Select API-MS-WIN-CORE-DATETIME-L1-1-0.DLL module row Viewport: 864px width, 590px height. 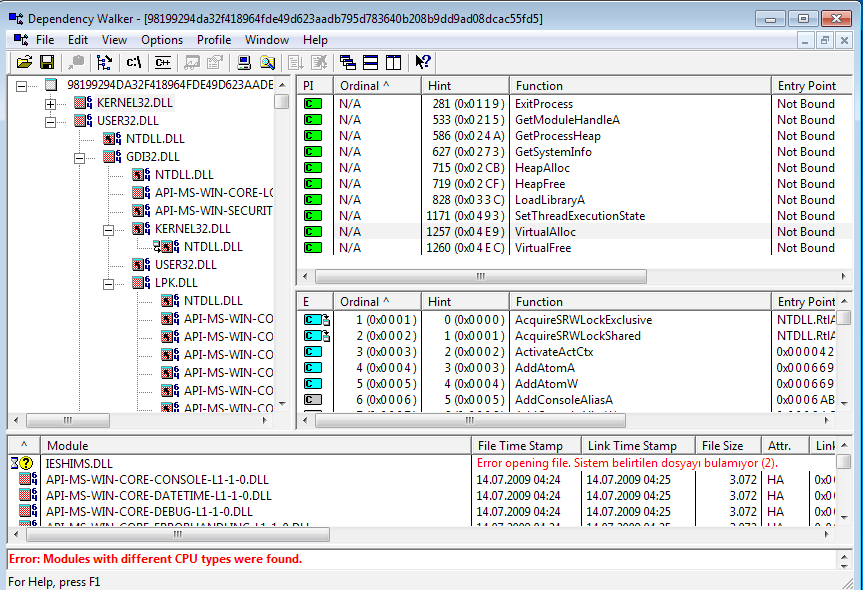422,495
